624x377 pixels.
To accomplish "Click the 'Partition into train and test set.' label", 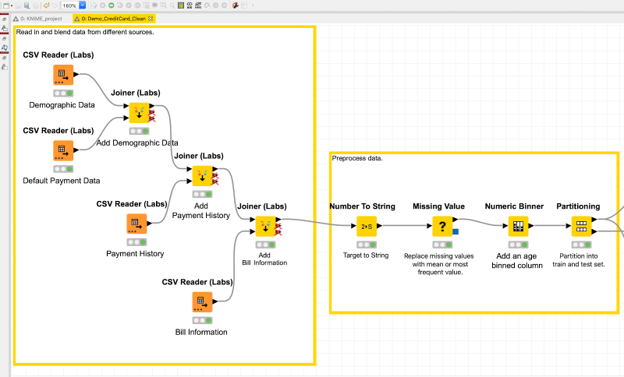I will 579,260.
